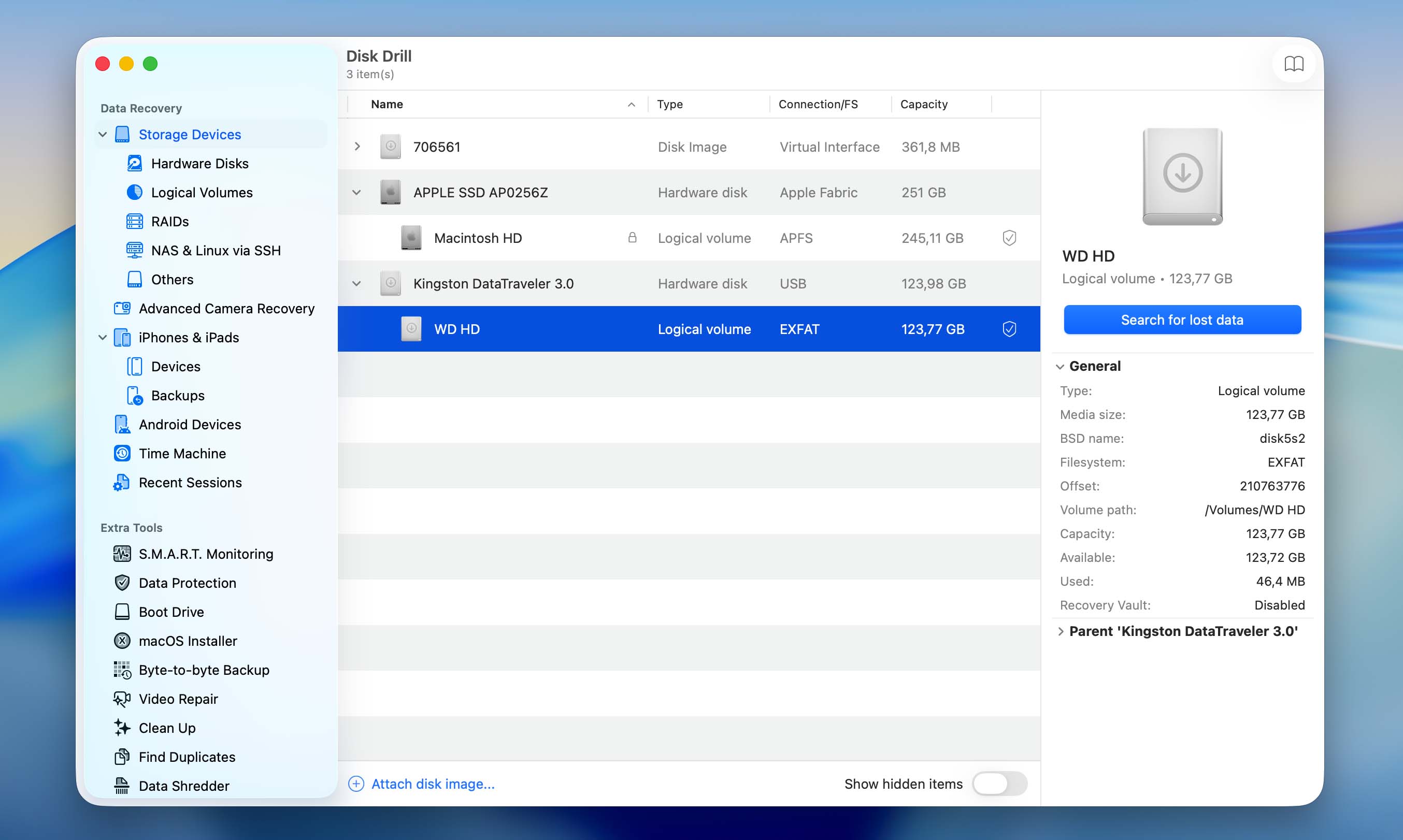
Task: Select Data Shredder under Extra Tools
Action: pyautogui.click(x=183, y=786)
